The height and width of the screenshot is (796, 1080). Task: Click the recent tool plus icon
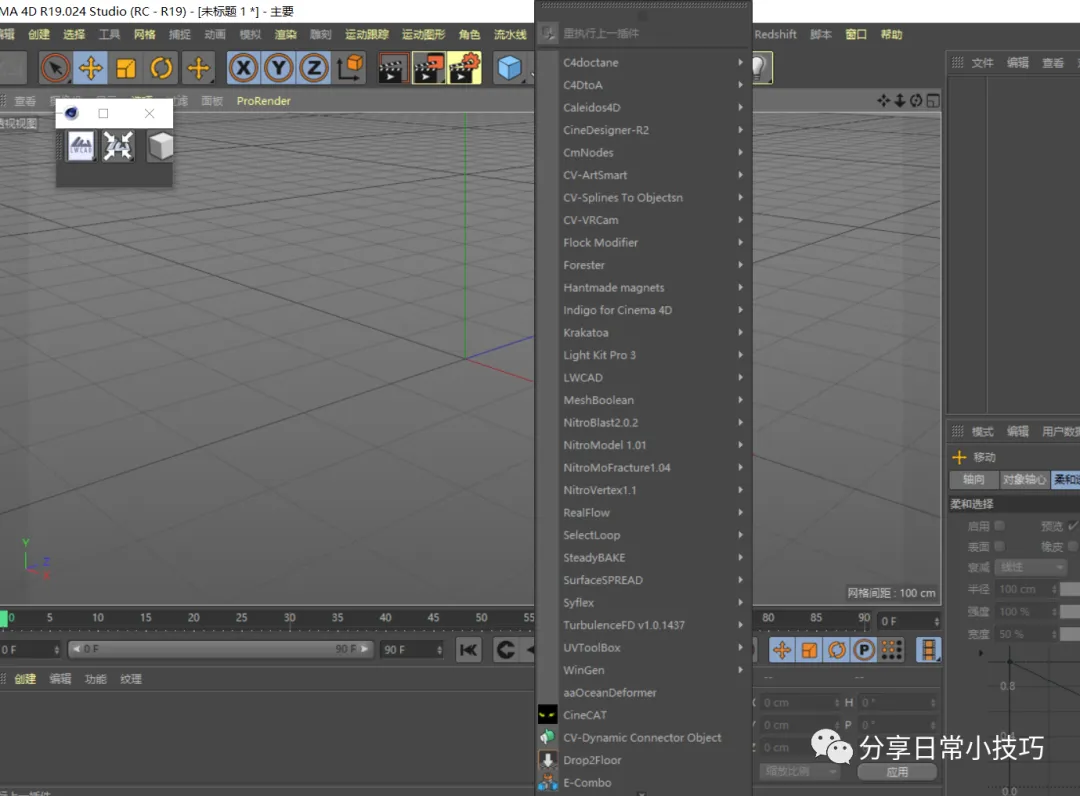coord(198,68)
